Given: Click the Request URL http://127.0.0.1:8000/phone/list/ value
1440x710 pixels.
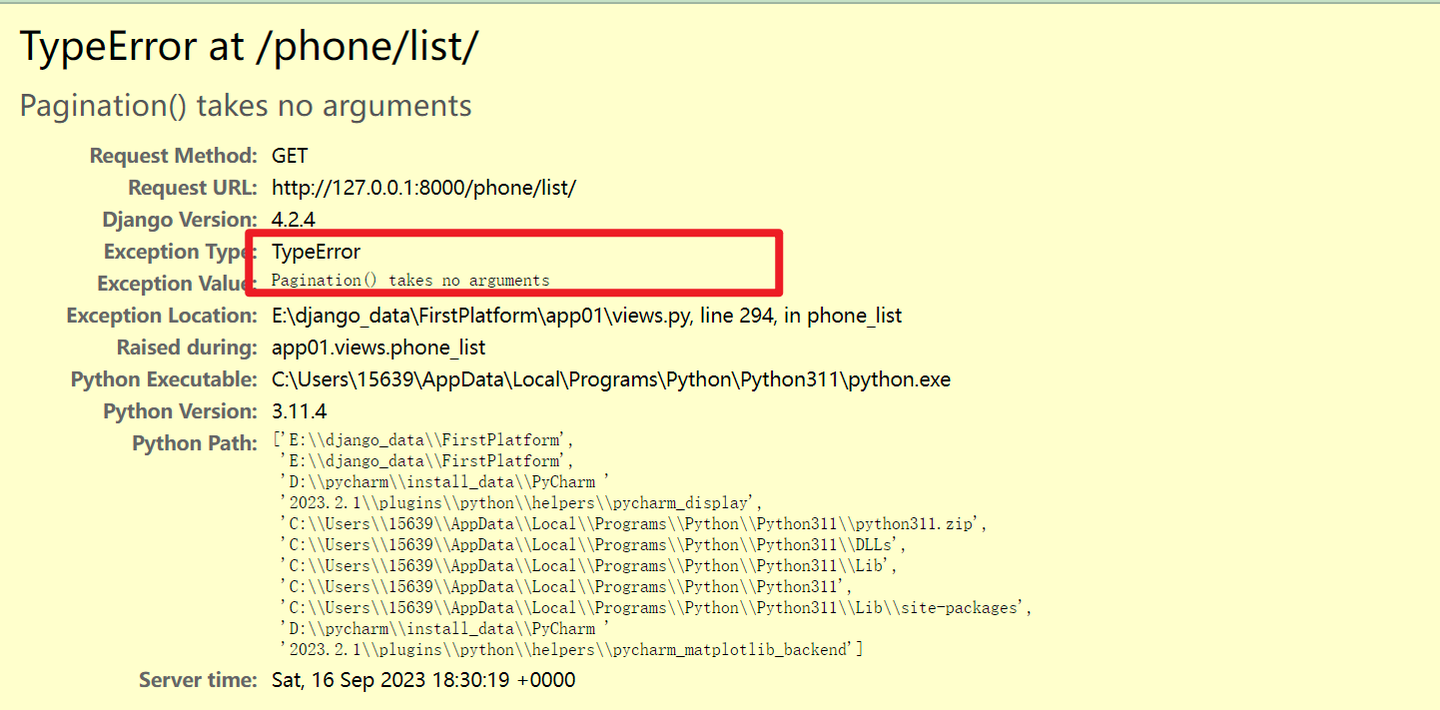Looking at the screenshot, I should click(x=423, y=187).
